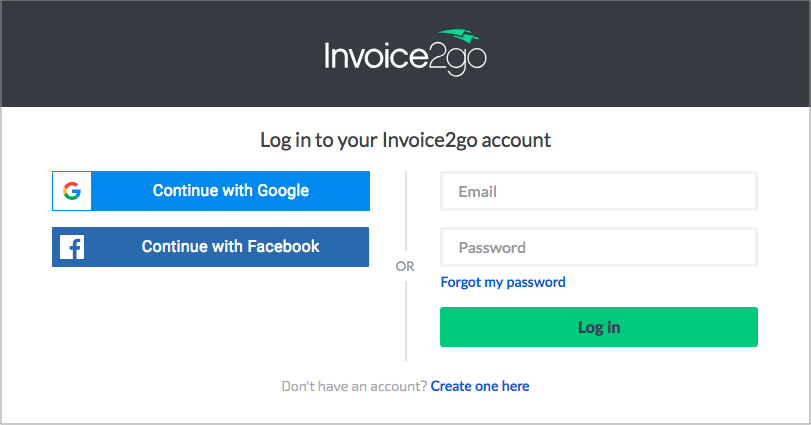Viewport: 811px width, 425px height.
Task: Open the Forgot my password link
Action: [503, 282]
